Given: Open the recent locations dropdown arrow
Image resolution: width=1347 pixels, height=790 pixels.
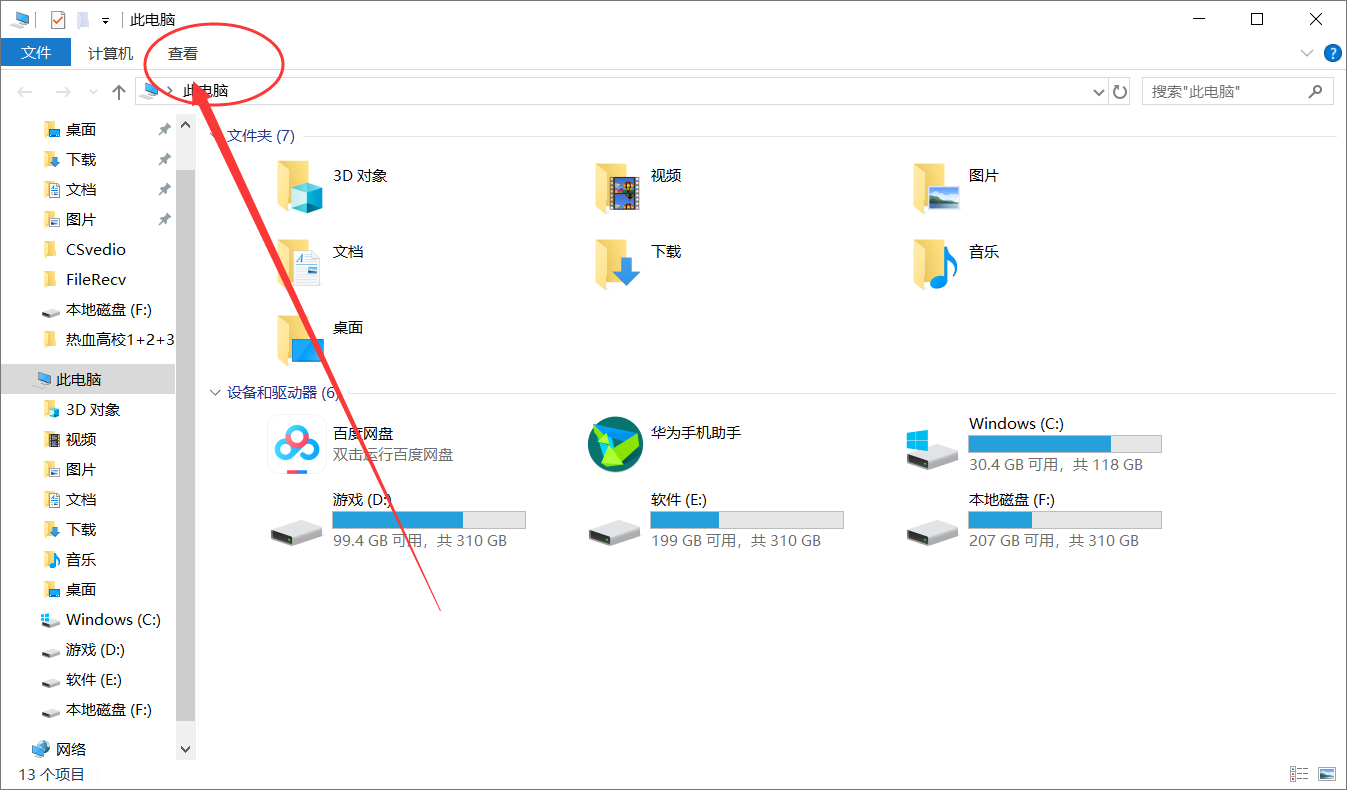Looking at the screenshot, I should (x=93, y=92).
